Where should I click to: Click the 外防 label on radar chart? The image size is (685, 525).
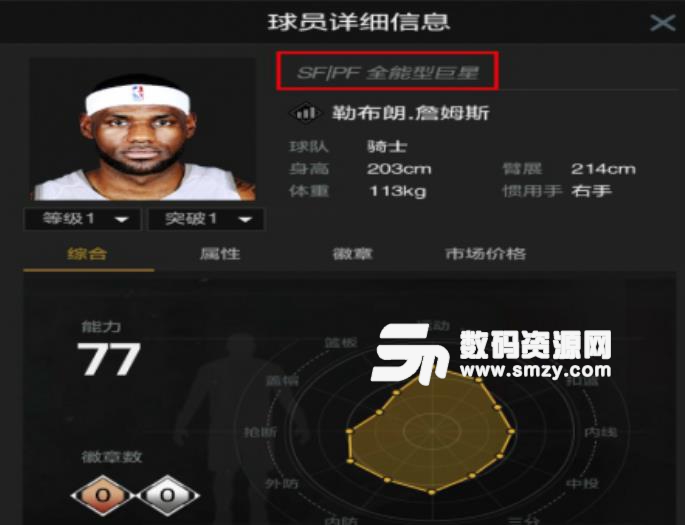[x=282, y=484]
